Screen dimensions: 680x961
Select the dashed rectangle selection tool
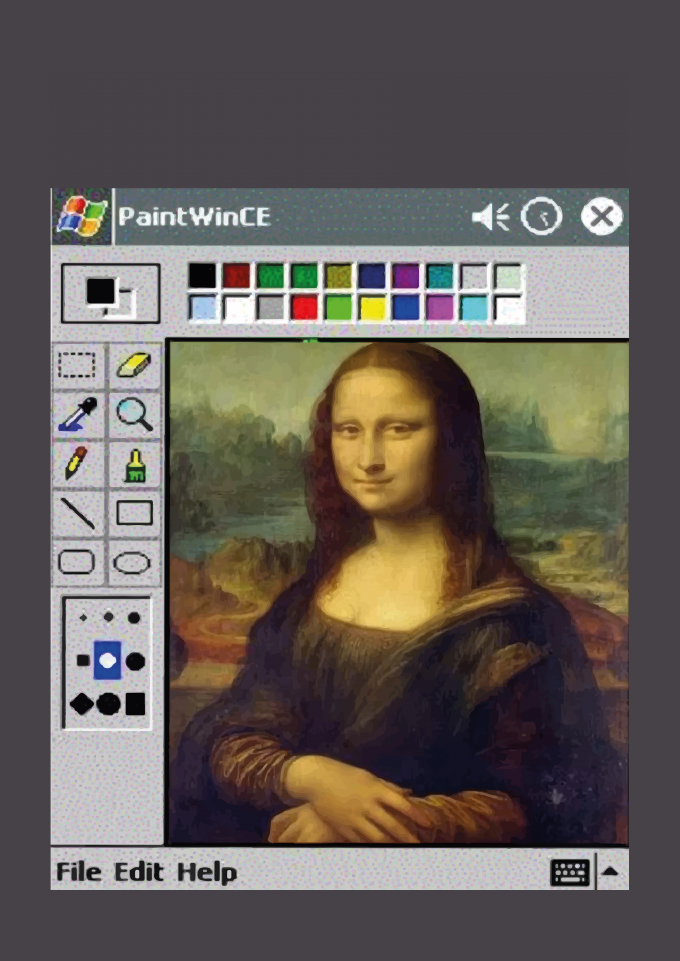pos(77,365)
